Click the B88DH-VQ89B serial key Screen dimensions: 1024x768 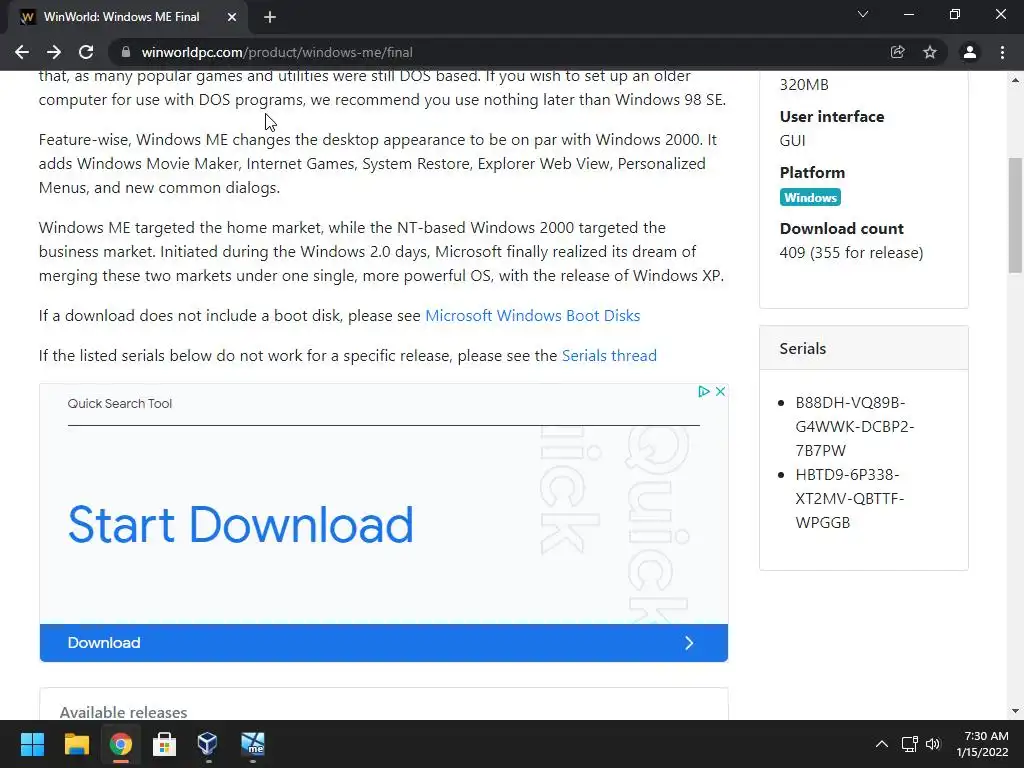coord(855,426)
